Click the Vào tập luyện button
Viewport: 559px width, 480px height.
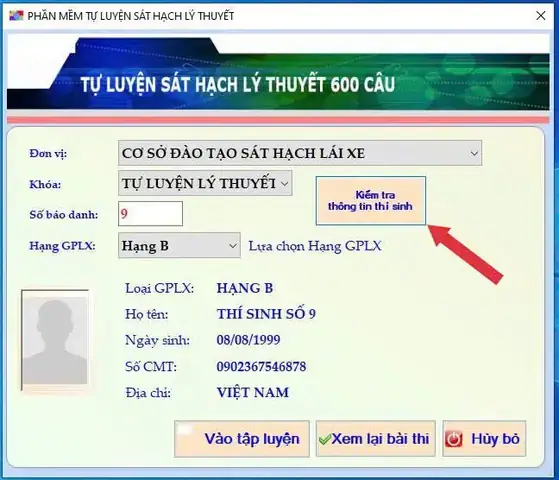(242, 439)
